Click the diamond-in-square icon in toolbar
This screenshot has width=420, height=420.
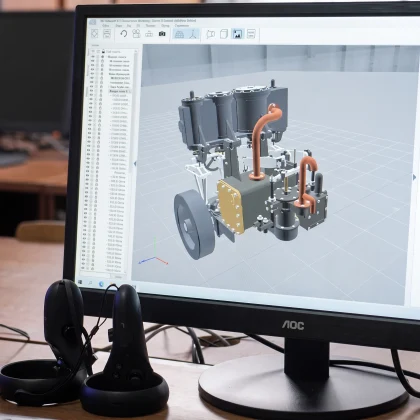[x=95, y=33]
